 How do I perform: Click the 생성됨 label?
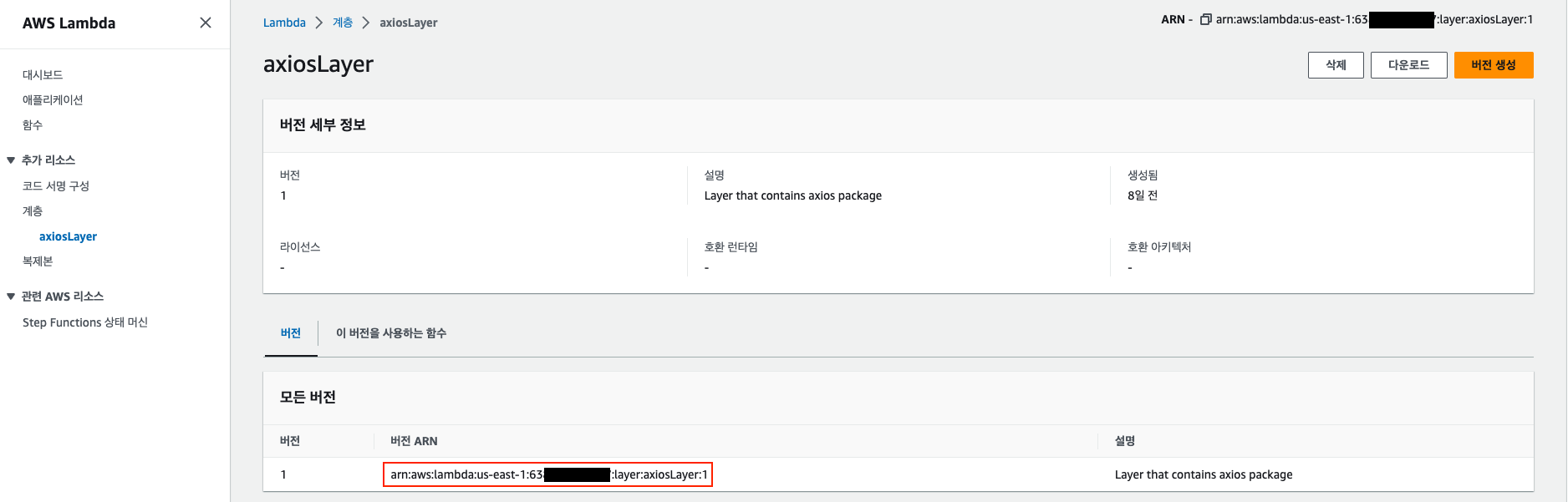1143,175
